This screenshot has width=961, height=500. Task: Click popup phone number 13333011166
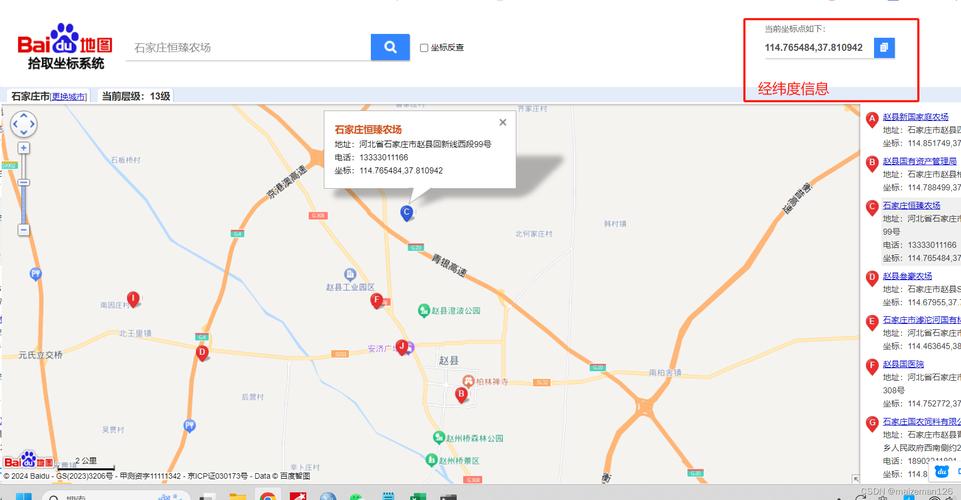tap(384, 157)
